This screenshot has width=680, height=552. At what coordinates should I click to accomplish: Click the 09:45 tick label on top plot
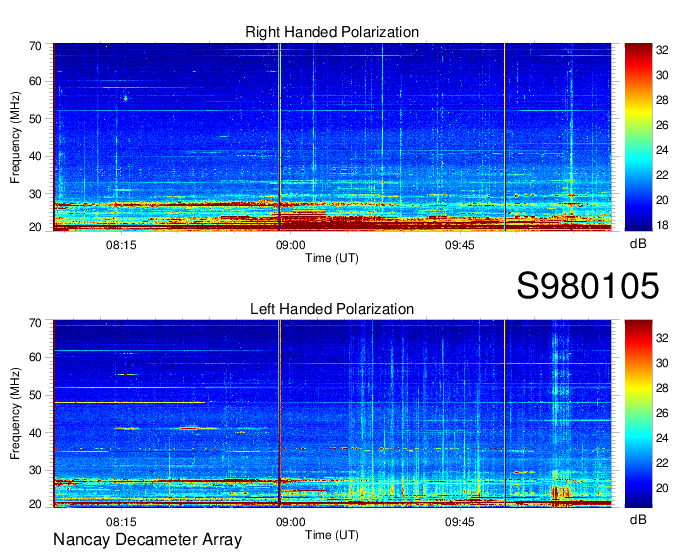(x=460, y=245)
